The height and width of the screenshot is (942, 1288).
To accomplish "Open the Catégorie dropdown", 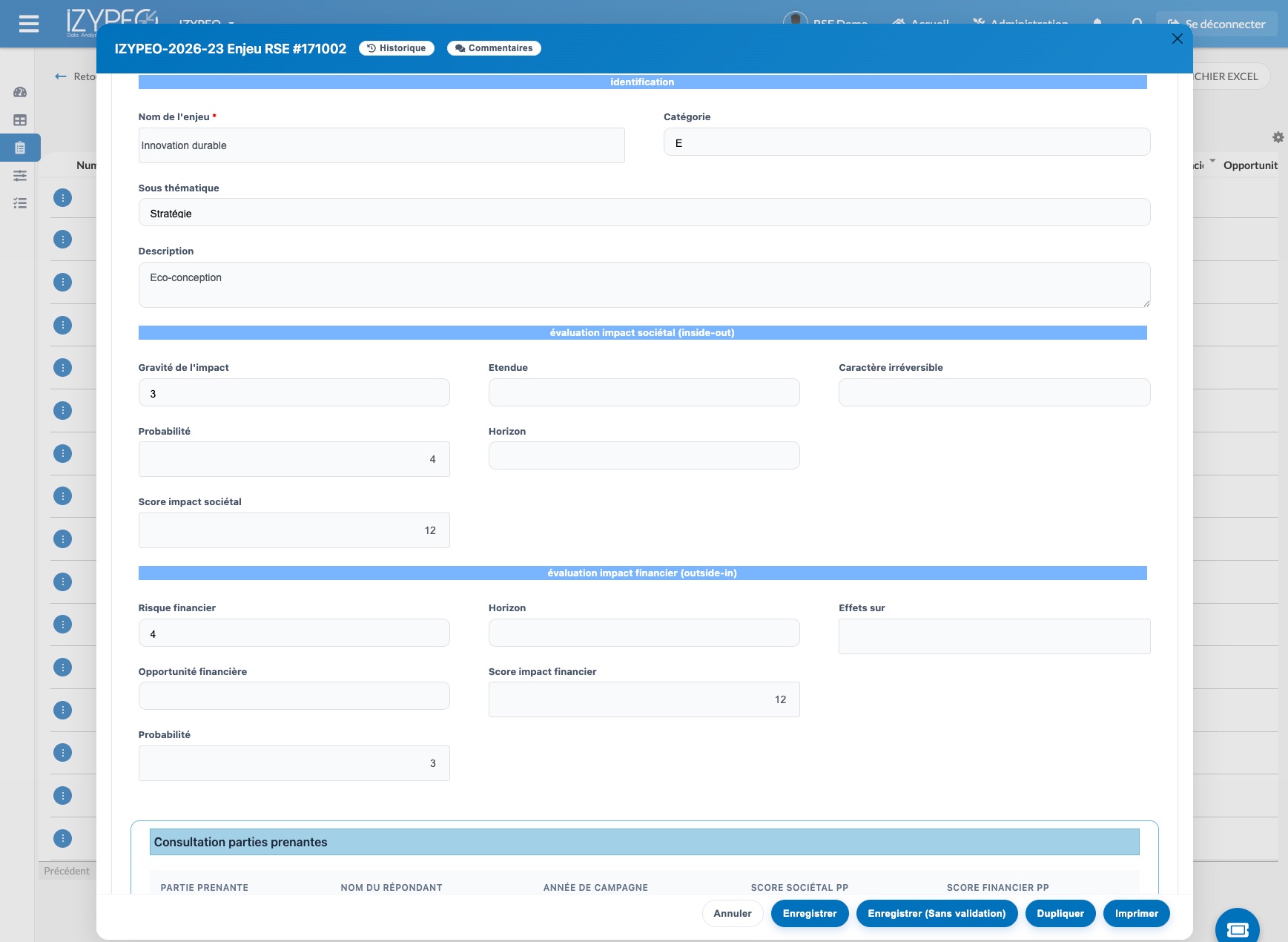I will point(906,142).
